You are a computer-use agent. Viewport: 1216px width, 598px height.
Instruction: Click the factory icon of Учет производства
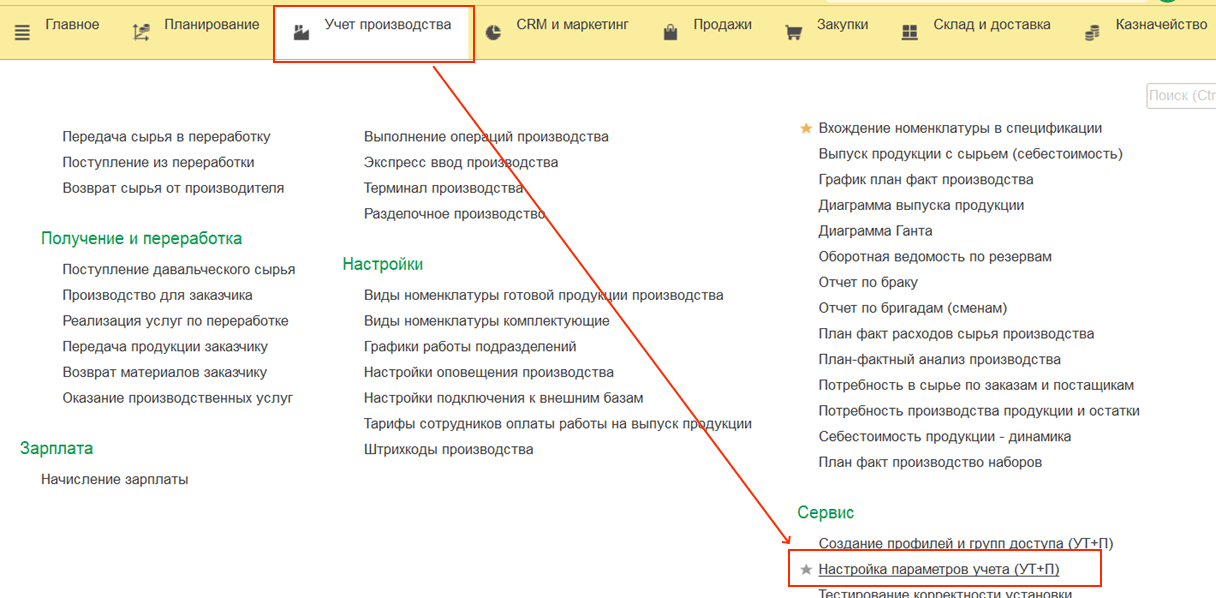click(301, 32)
